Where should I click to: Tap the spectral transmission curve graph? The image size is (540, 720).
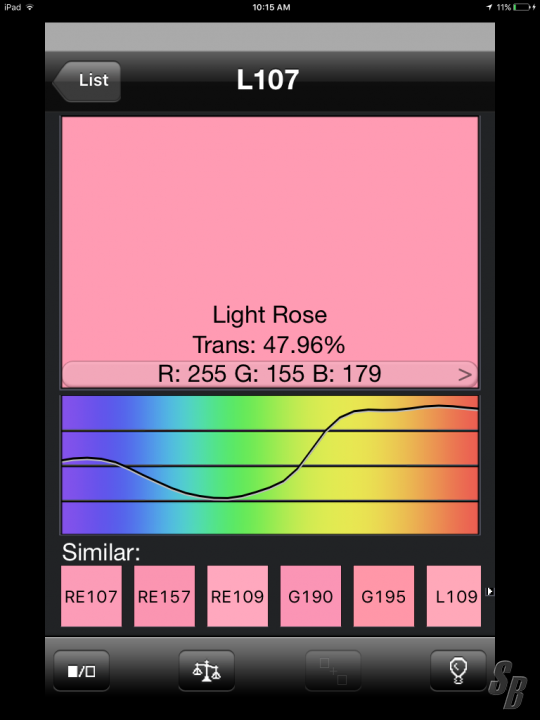(270, 465)
